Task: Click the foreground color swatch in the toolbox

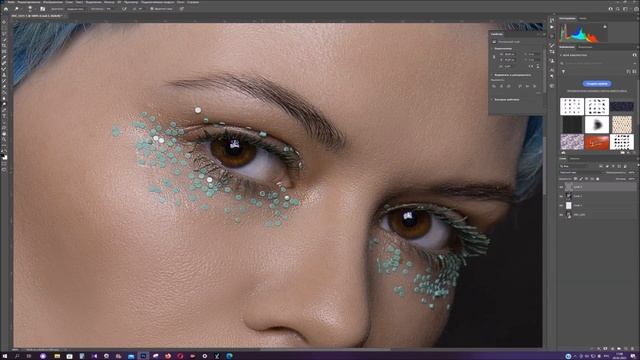Action: tap(3, 155)
